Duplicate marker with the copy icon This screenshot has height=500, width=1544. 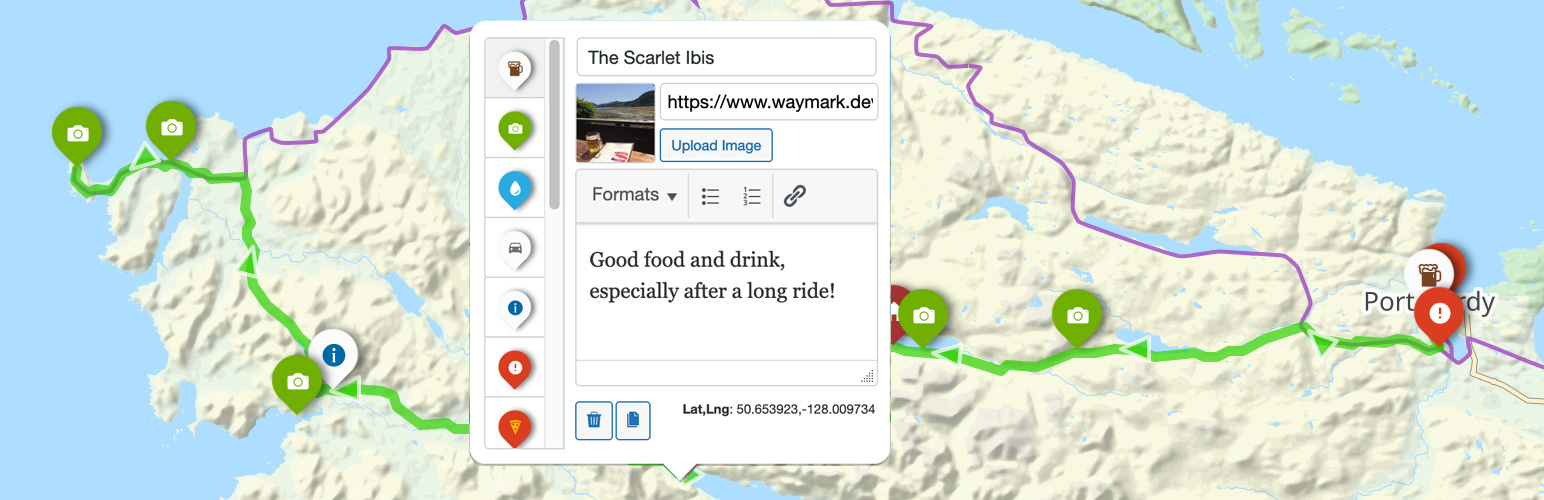click(633, 420)
